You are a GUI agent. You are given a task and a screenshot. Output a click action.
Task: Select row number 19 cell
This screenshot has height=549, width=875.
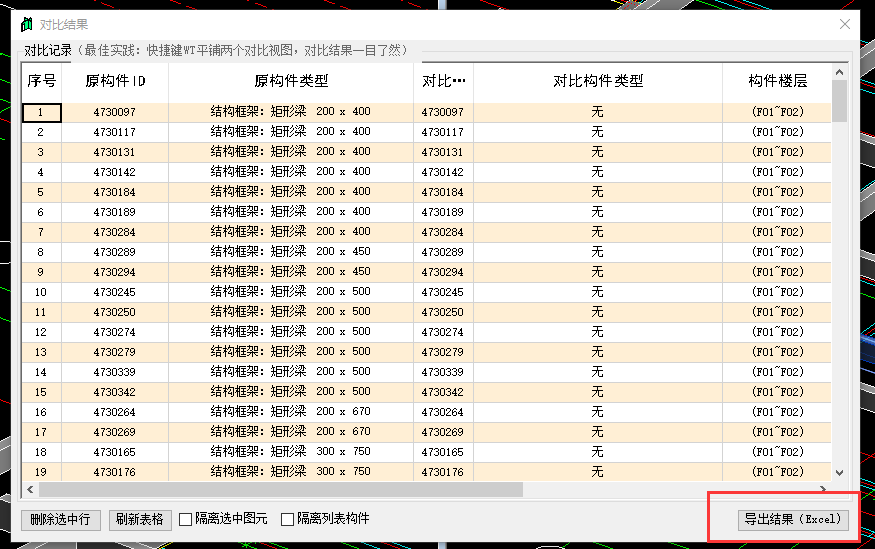[x=42, y=472]
